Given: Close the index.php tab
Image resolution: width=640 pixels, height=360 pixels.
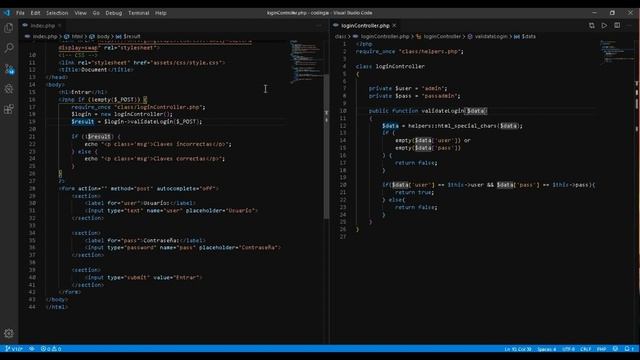Looking at the screenshot, I should 60,25.
